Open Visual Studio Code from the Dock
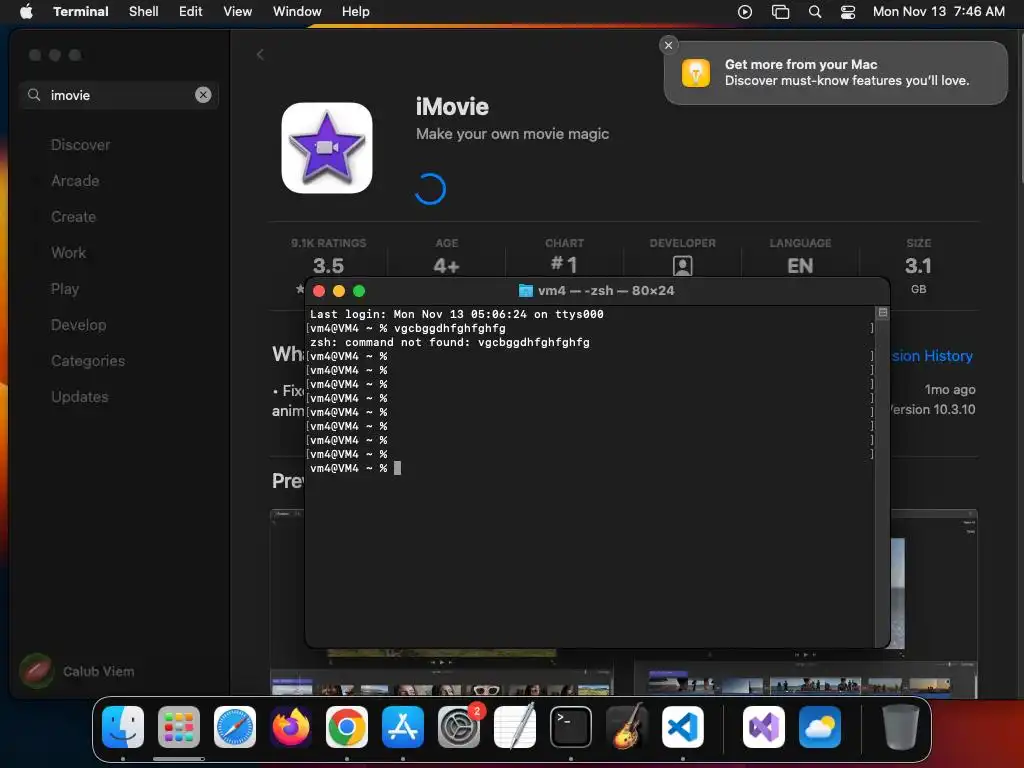The image size is (1024, 768). click(683, 727)
